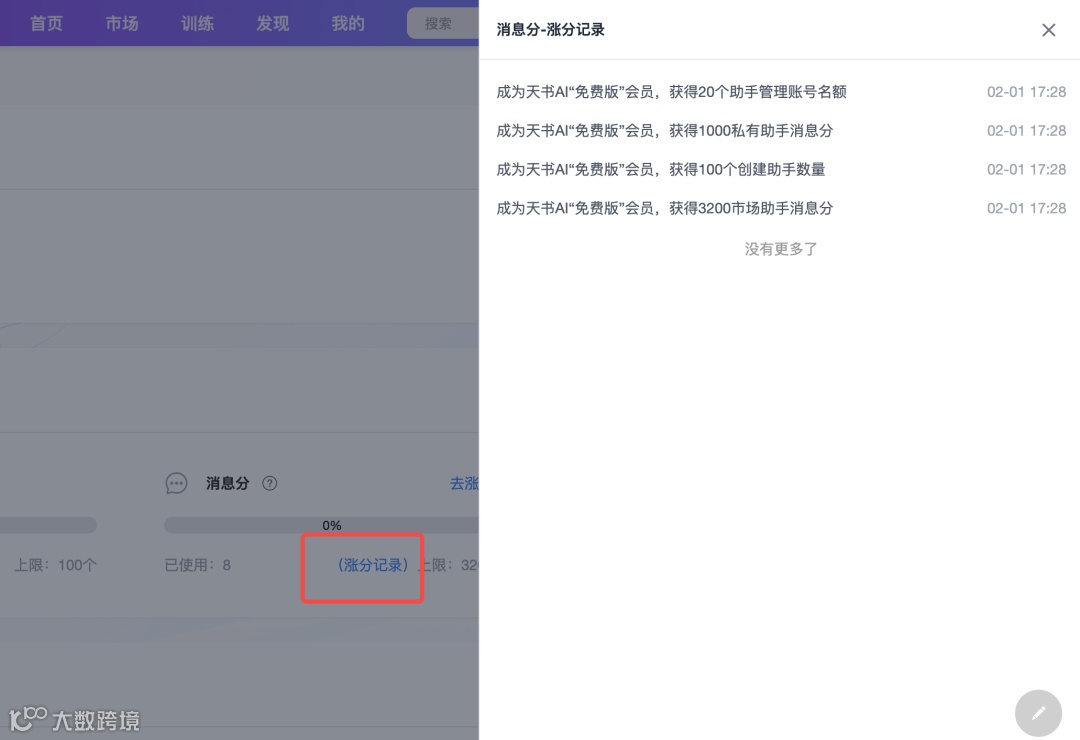Click the 搜索 input field

(443, 23)
